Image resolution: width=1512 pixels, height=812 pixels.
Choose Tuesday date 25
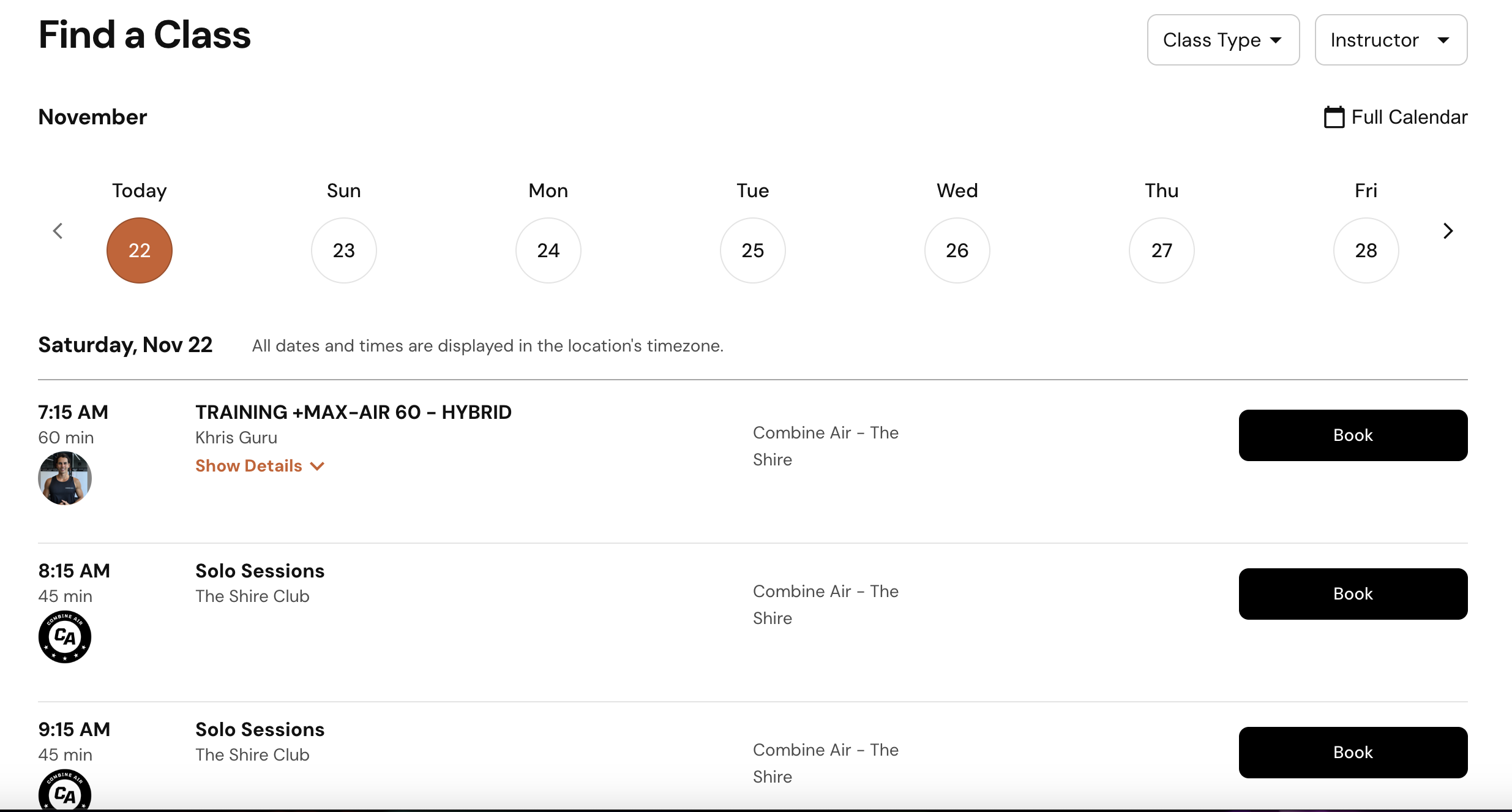tap(753, 250)
